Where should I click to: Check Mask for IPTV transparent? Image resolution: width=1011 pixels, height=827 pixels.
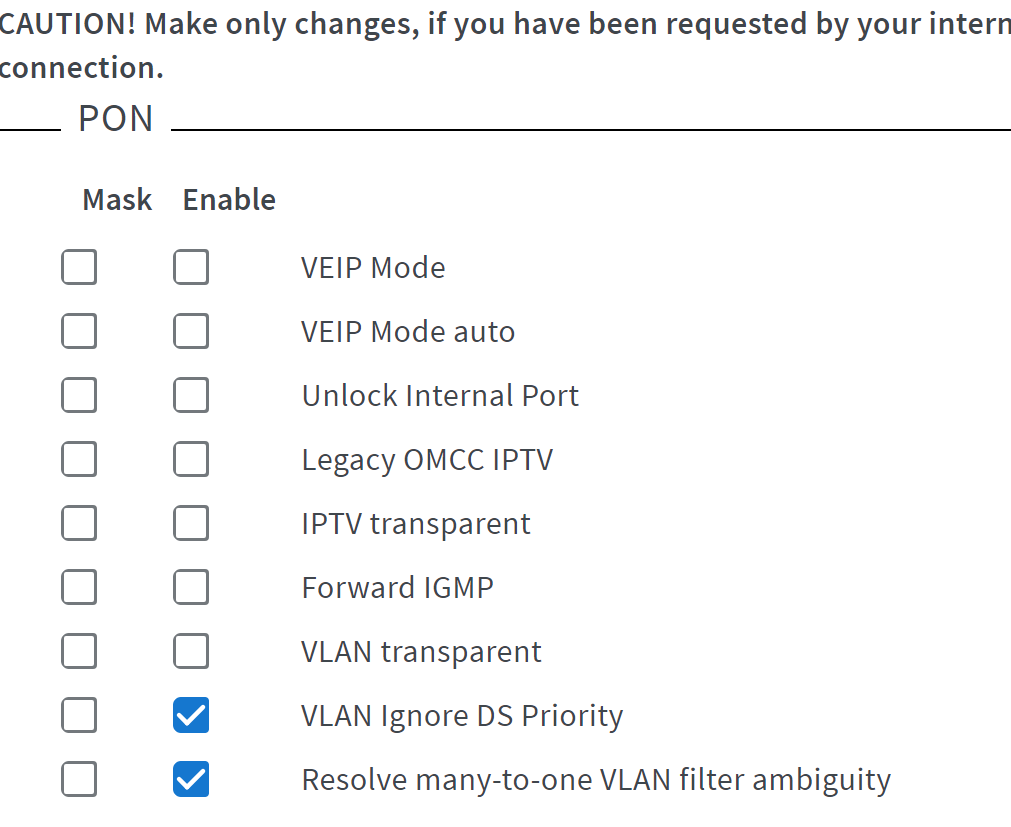[79, 523]
